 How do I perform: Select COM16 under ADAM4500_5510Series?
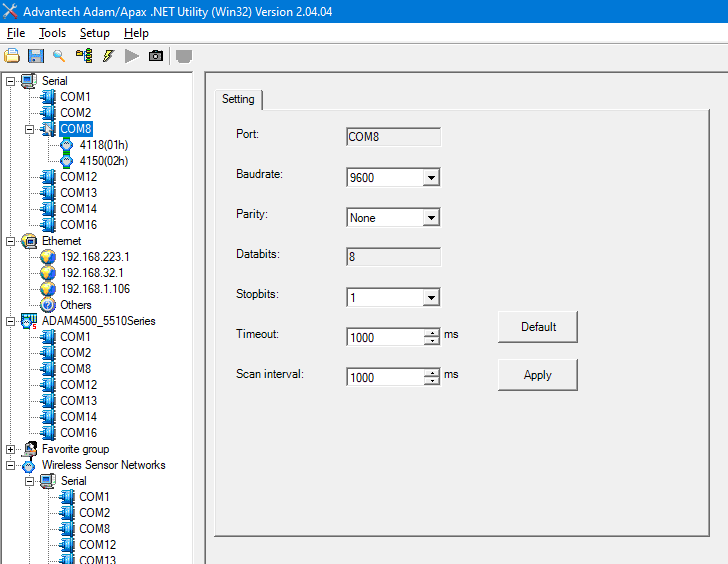78,433
